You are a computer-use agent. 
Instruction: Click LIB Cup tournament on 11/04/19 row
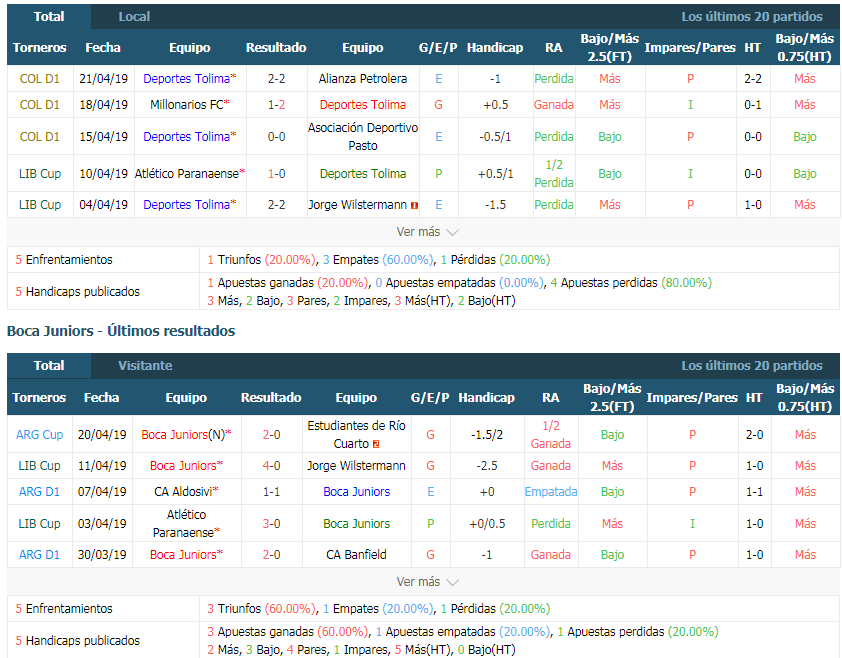39,466
